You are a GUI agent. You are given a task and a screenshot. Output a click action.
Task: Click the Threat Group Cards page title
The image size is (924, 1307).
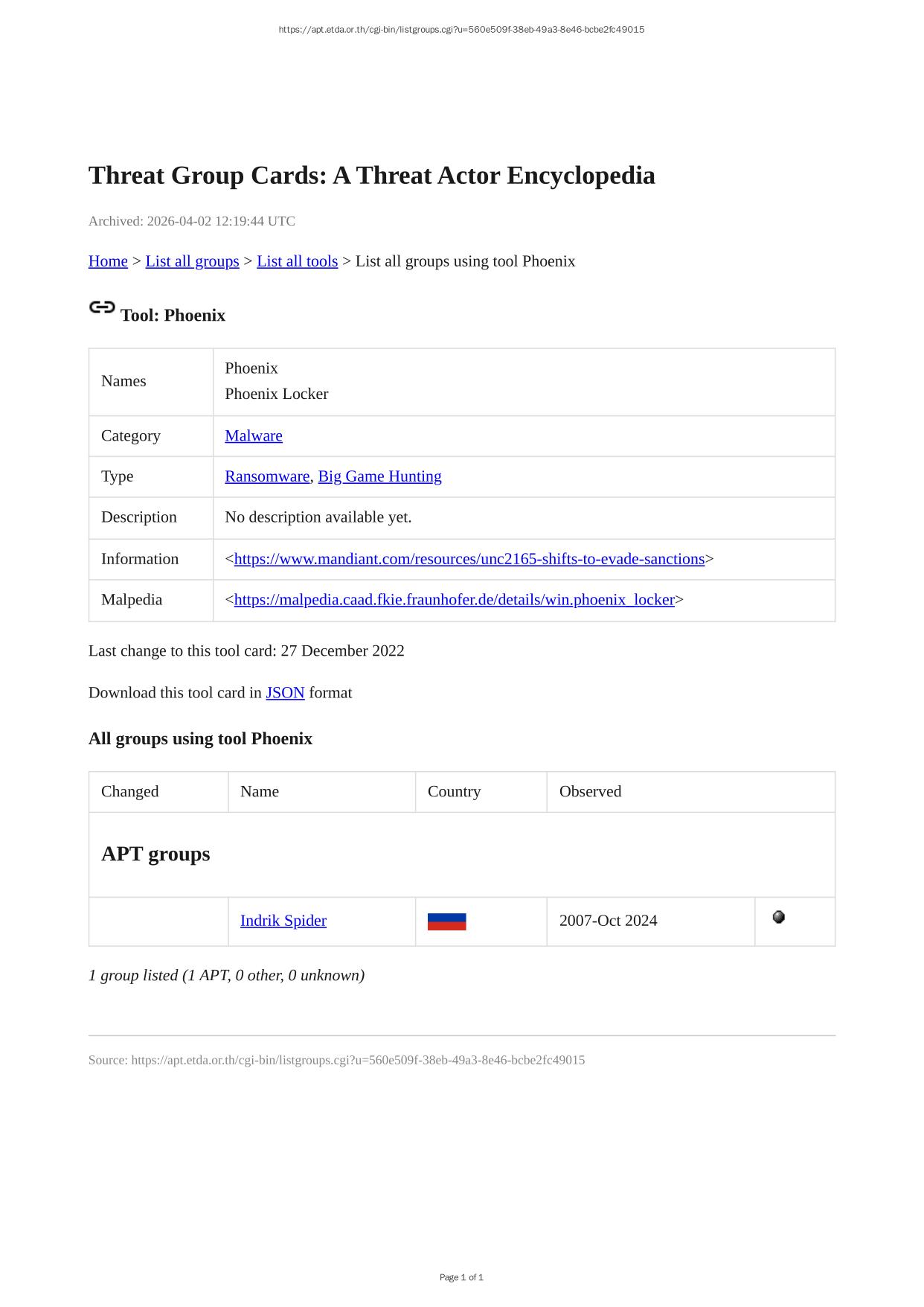[x=371, y=176]
